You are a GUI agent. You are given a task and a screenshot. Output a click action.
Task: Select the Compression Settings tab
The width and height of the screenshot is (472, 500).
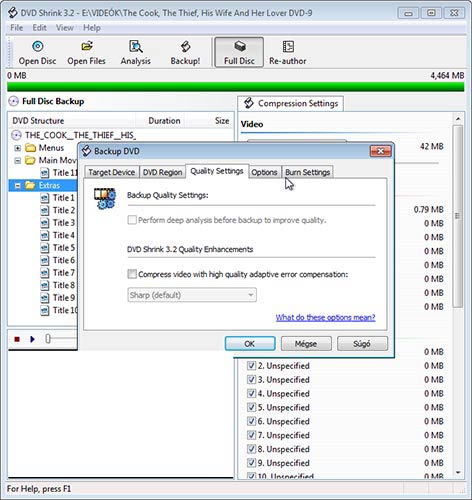291,103
